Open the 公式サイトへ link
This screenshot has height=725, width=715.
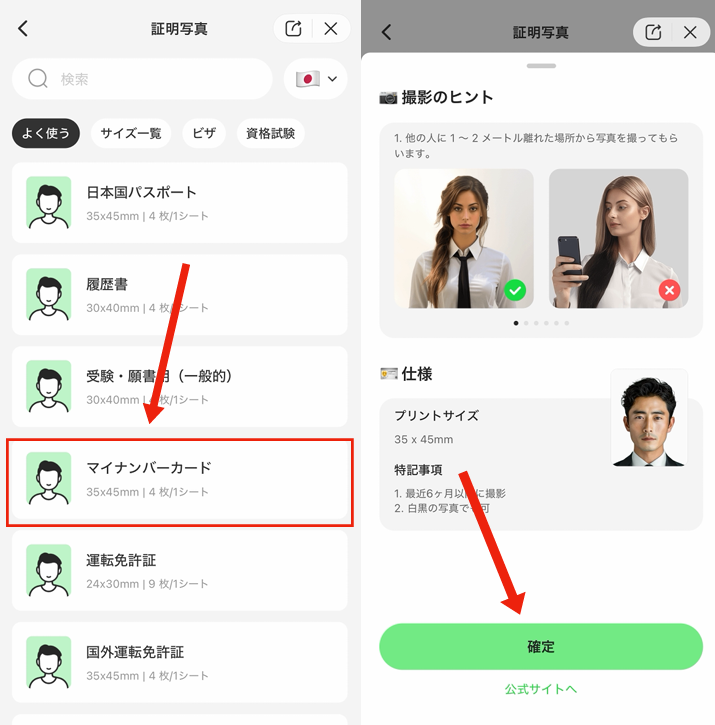pyautogui.click(x=541, y=689)
